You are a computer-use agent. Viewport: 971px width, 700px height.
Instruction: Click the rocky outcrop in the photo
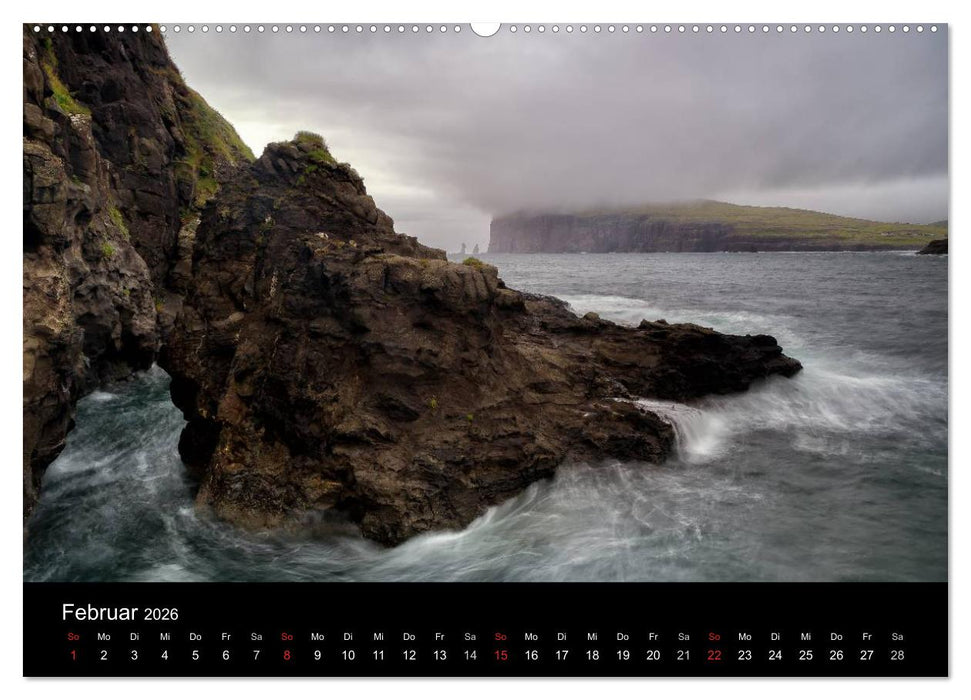click(330, 330)
